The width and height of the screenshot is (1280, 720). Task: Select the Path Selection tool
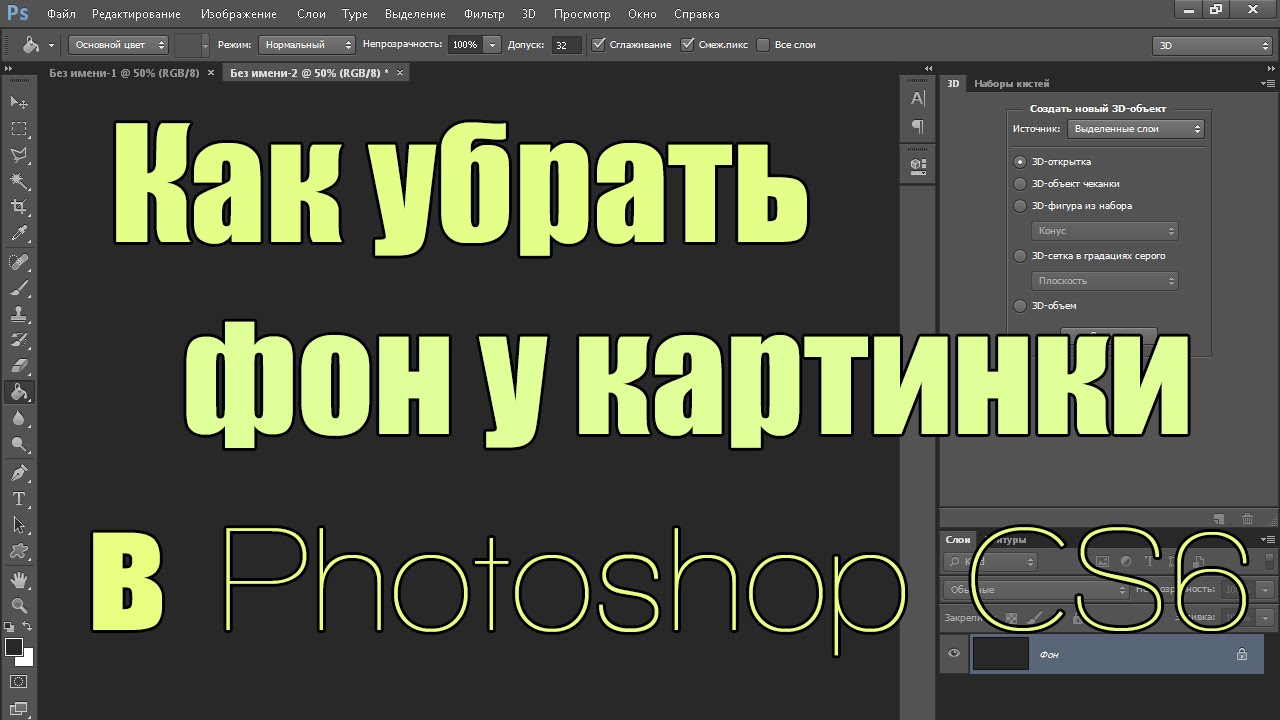point(19,524)
